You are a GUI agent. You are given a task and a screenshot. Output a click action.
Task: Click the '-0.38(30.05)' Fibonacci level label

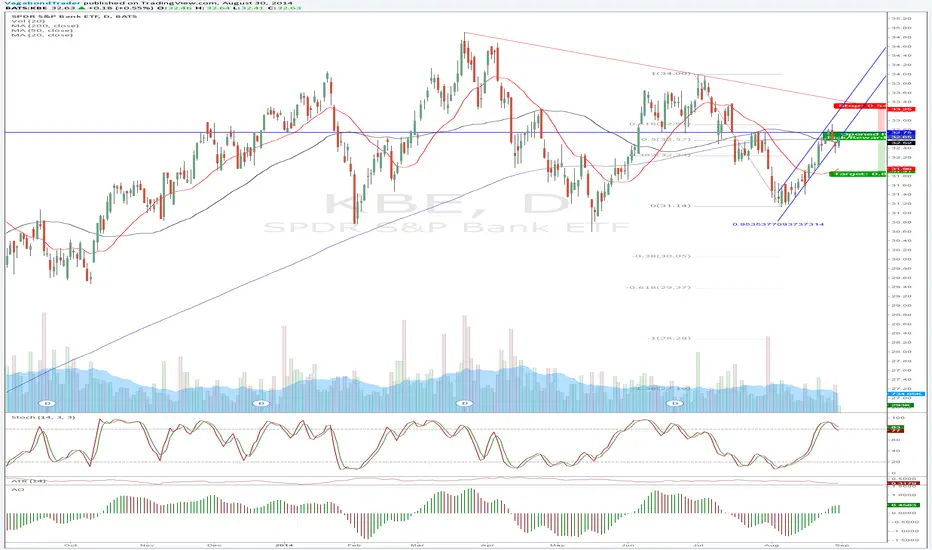click(661, 256)
